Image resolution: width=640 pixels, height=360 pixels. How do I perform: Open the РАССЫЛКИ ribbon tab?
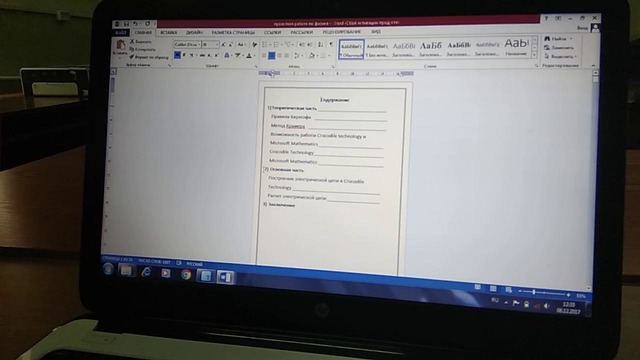(302, 32)
